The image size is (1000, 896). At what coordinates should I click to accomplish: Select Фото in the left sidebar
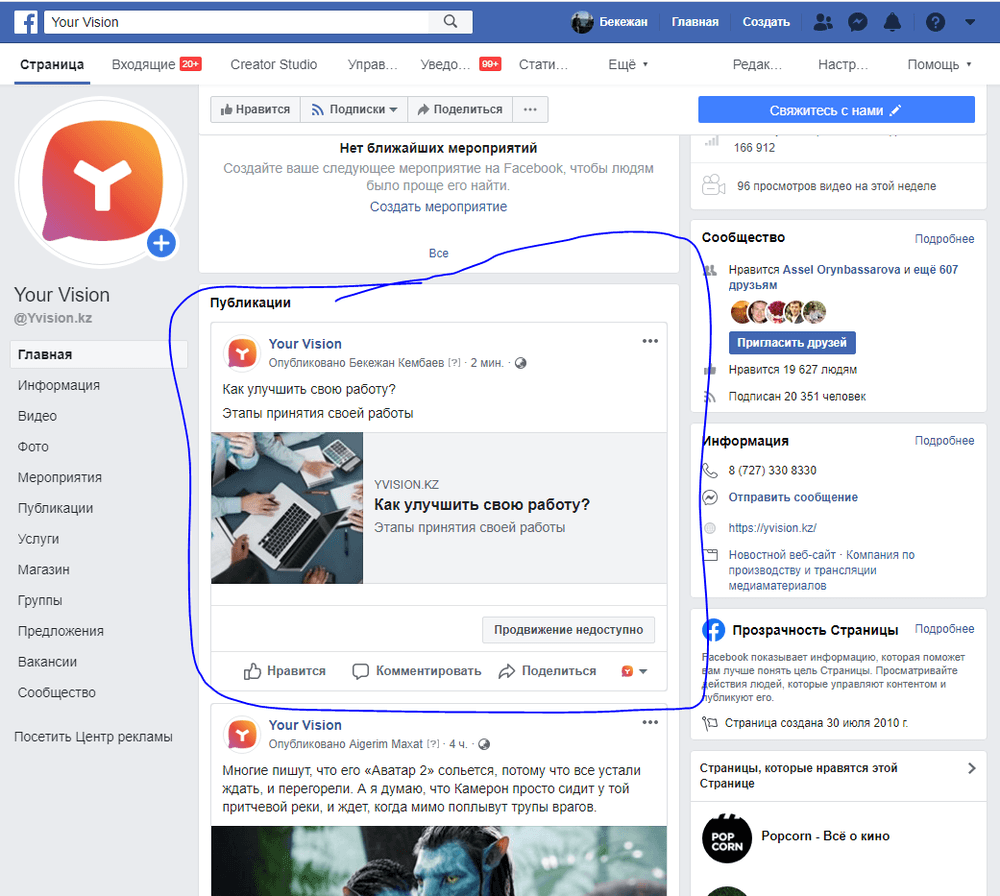click(x=33, y=446)
